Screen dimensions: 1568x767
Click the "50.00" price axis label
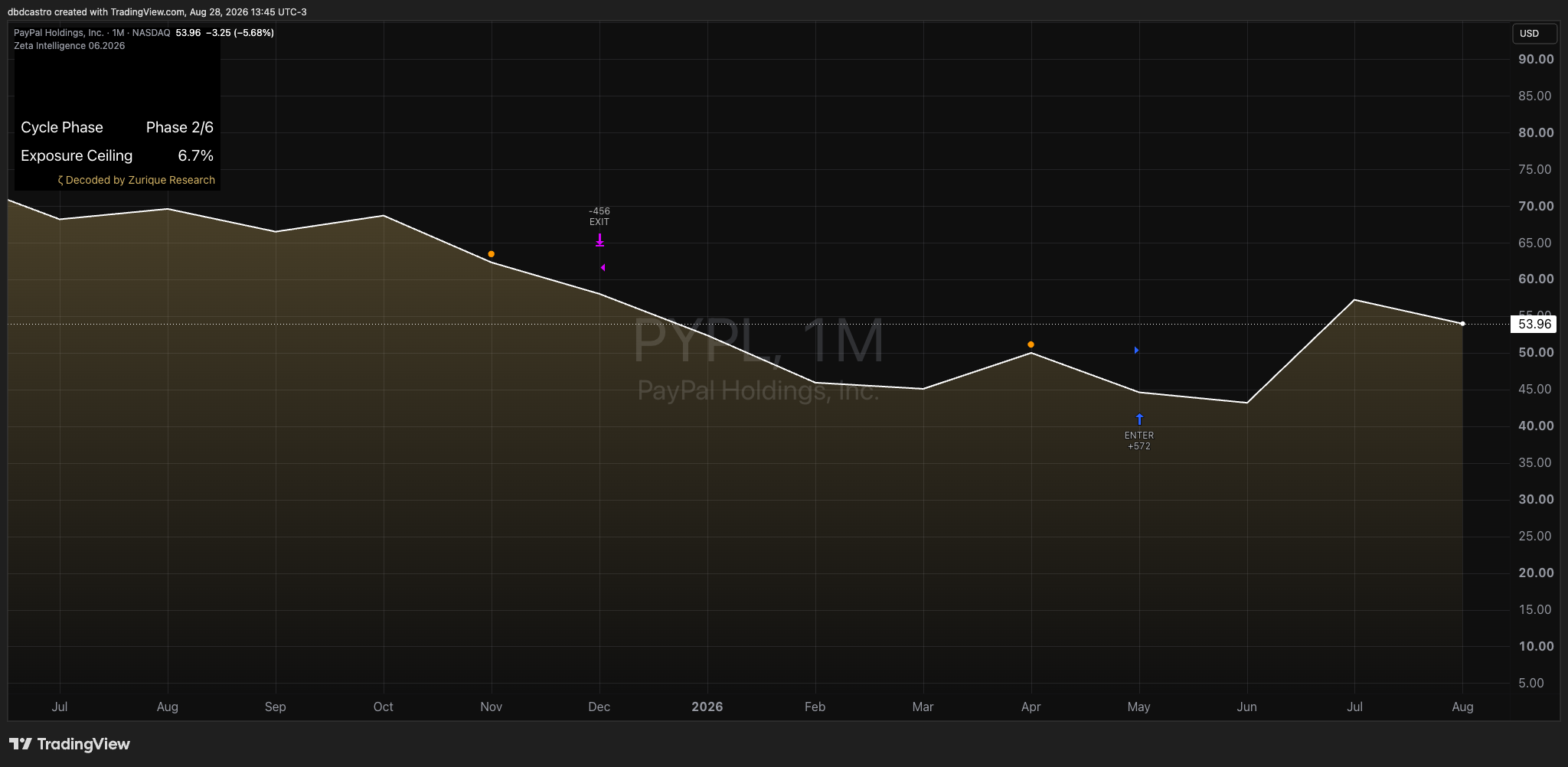click(1536, 352)
